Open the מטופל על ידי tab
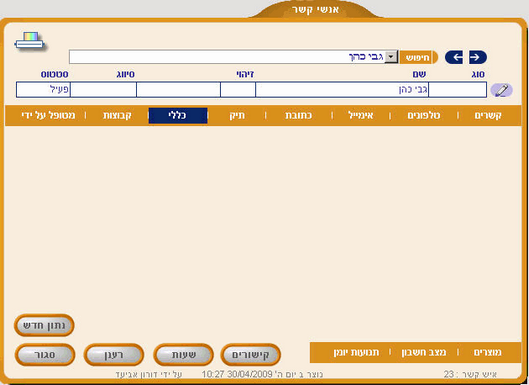The width and height of the screenshot is (529, 385). 48,115
